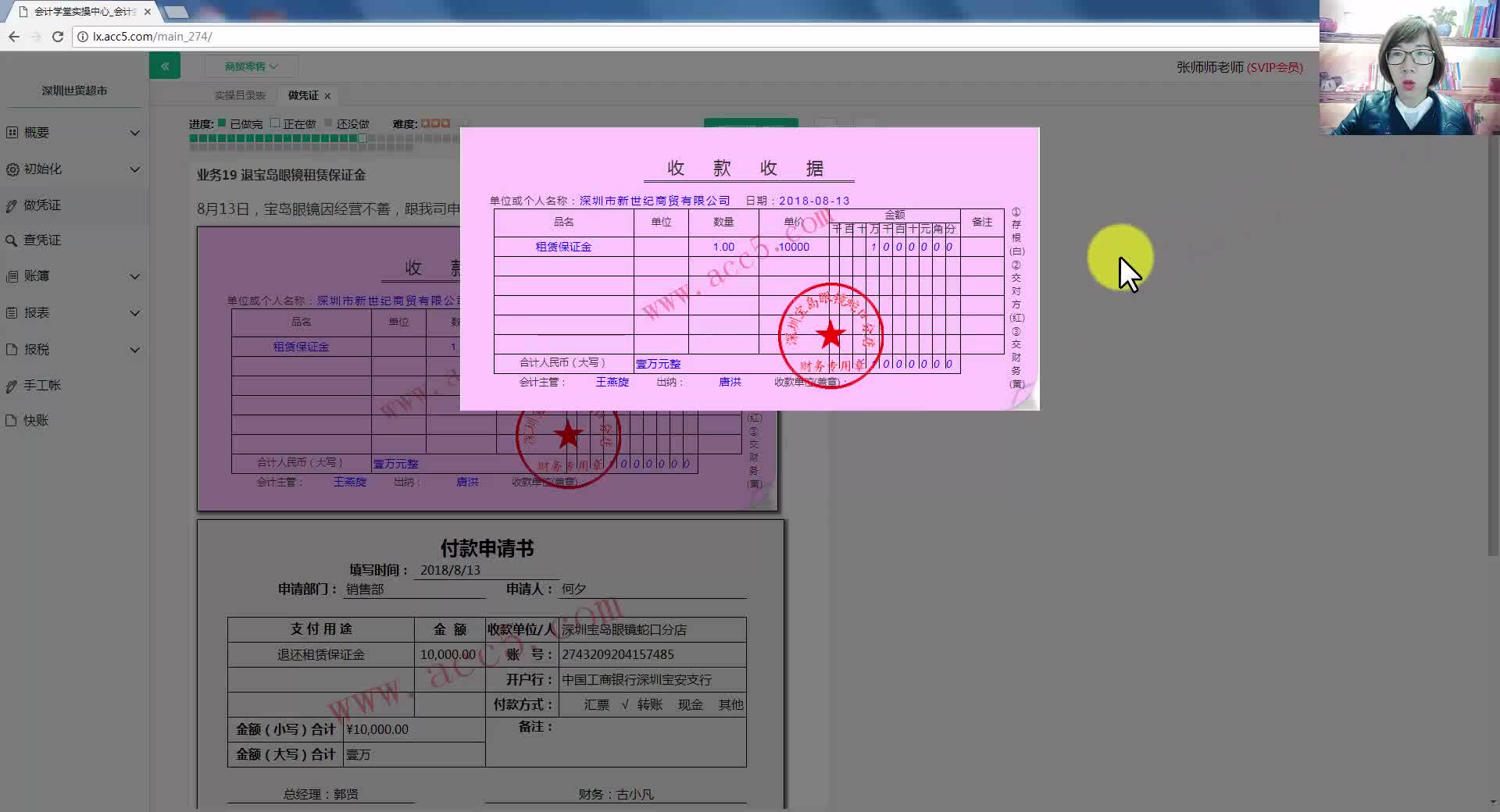This screenshot has width=1500, height=812.
Task: Click the 概要 overview grid icon
Action: (11, 132)
